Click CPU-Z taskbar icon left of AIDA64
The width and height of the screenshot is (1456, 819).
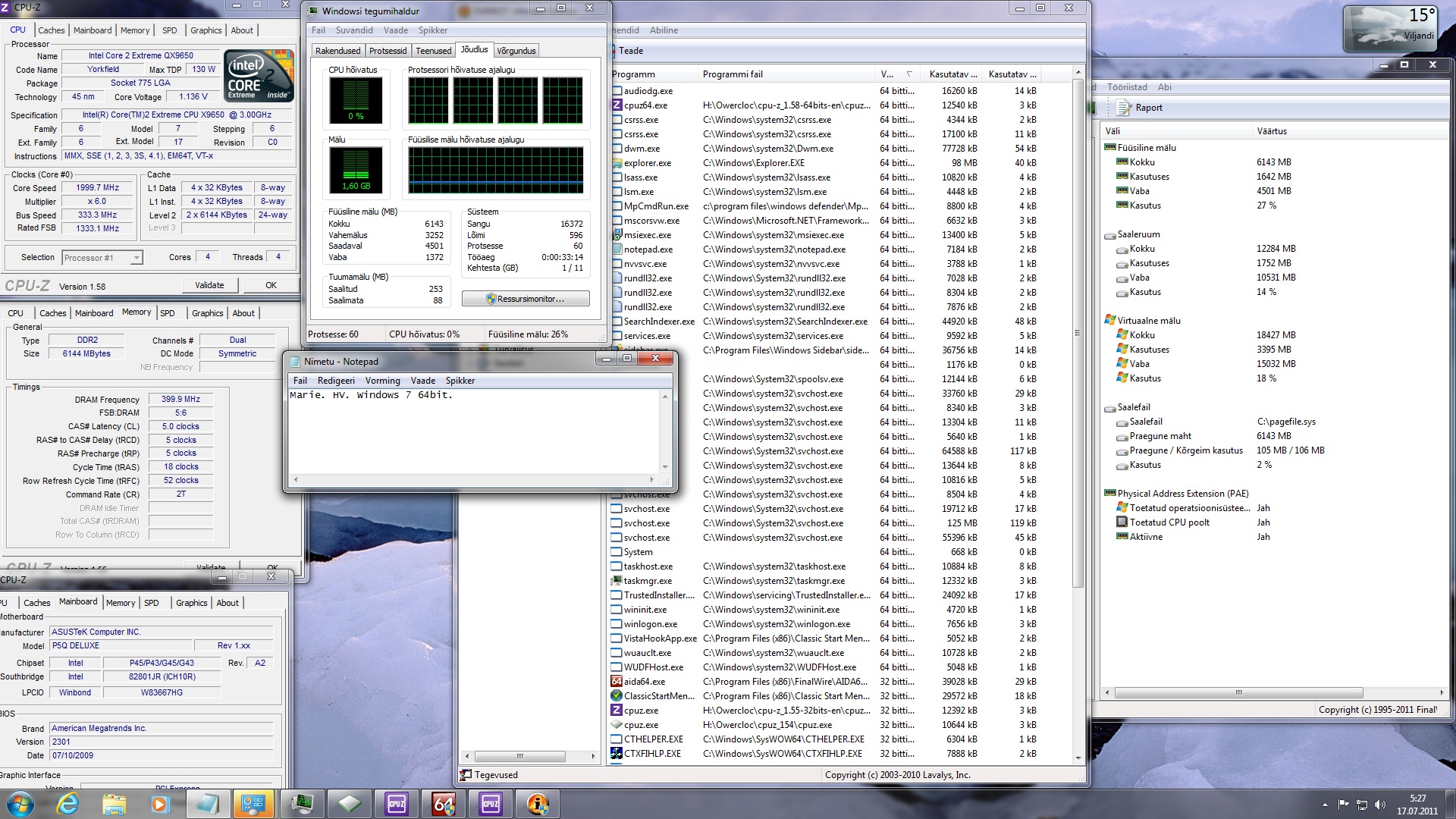pyautogui.click(x=397, y=804)
